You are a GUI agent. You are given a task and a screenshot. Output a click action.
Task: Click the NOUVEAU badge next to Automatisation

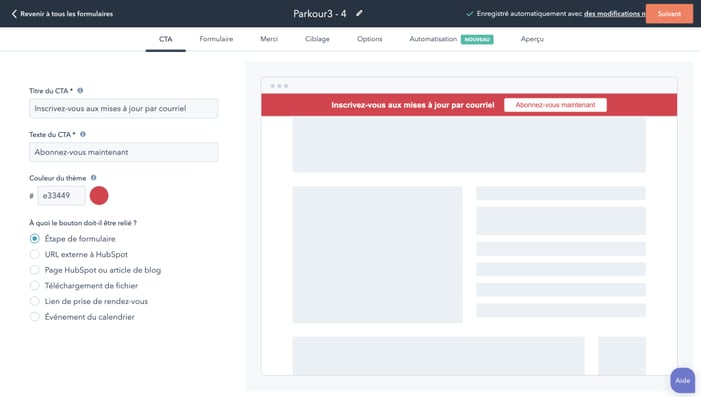477,39
